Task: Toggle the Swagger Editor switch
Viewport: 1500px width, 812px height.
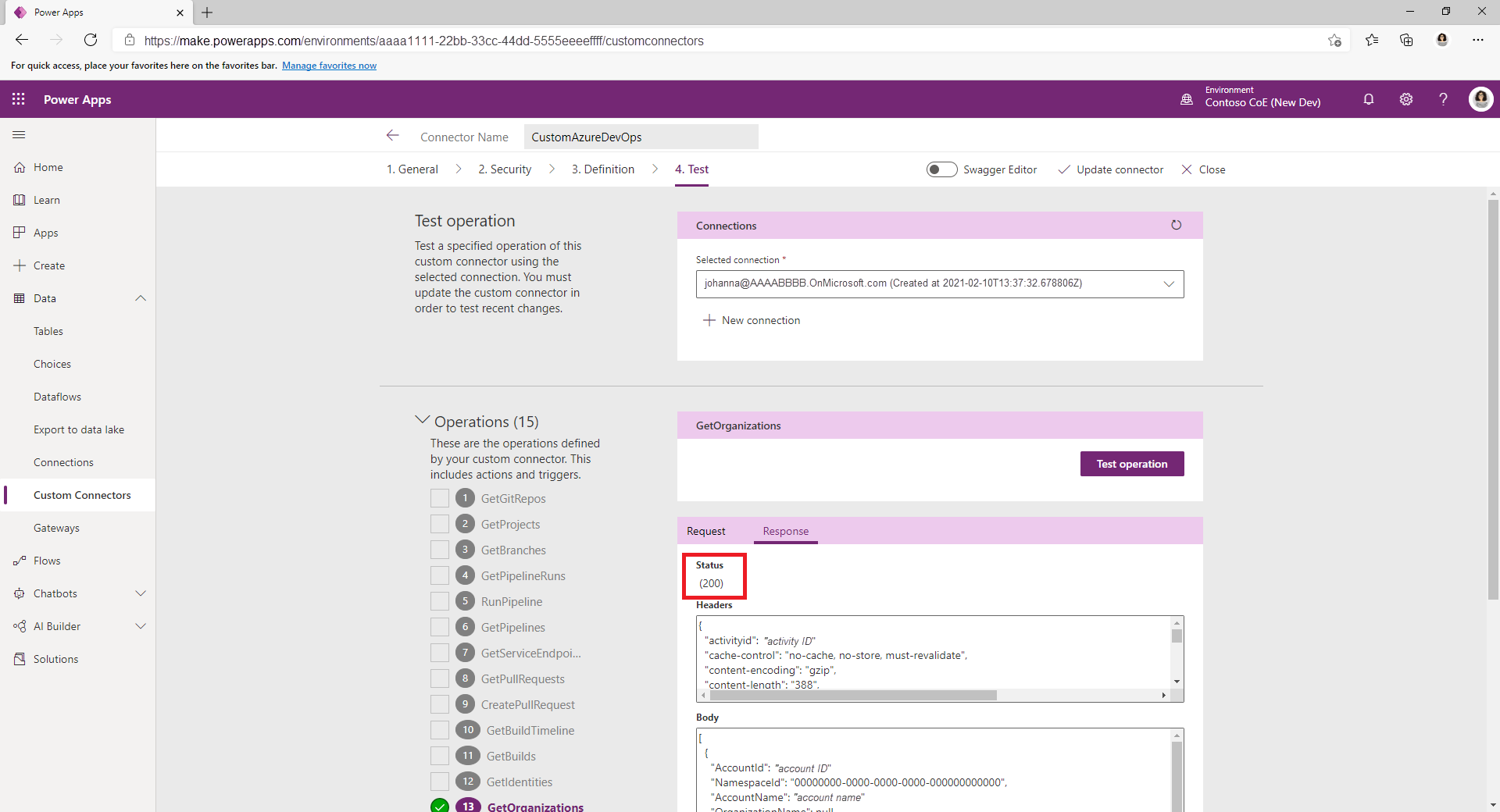Action: pos(942,169)
